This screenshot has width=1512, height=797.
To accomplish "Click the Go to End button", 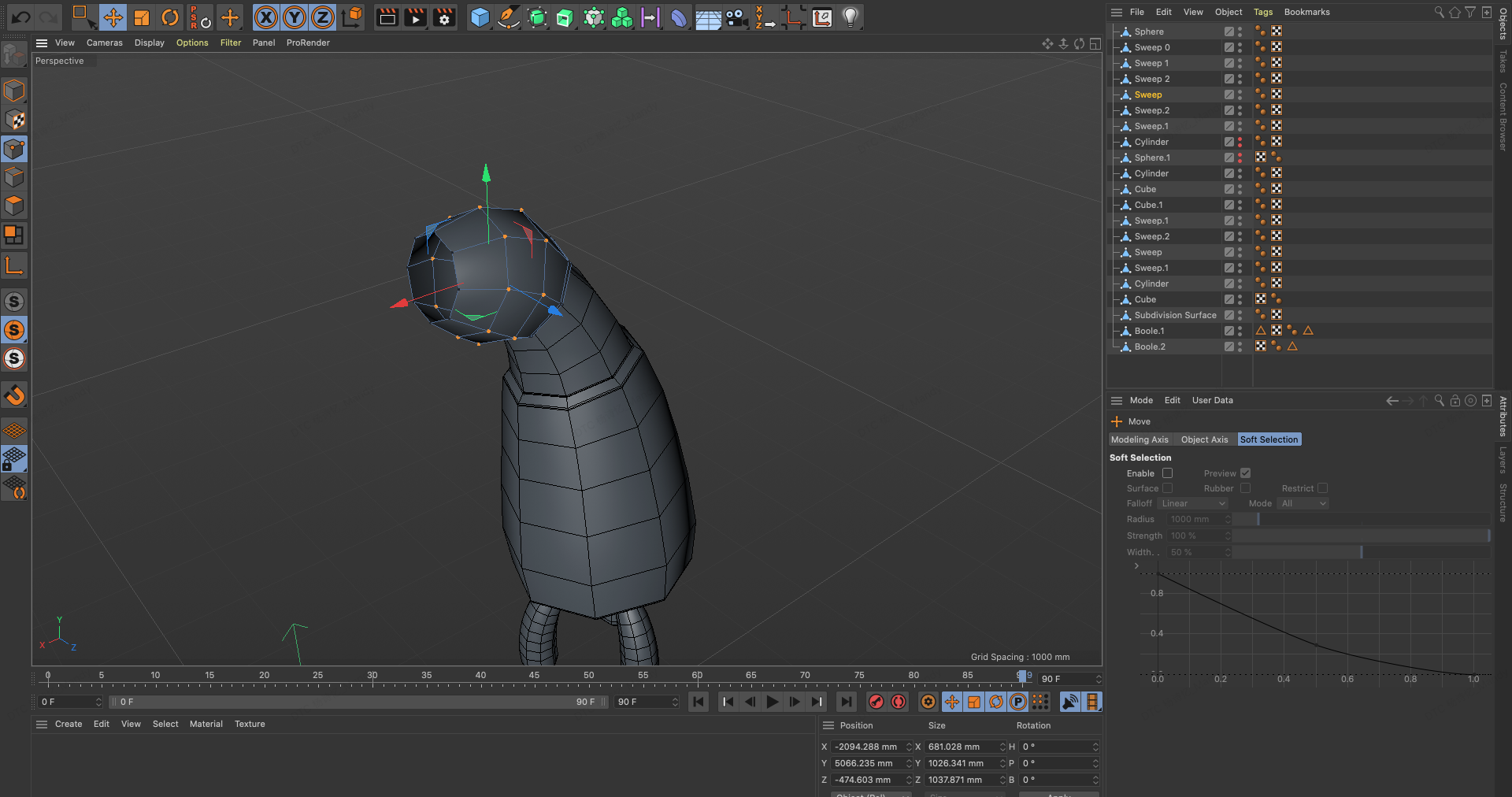I will click(847, 702).
